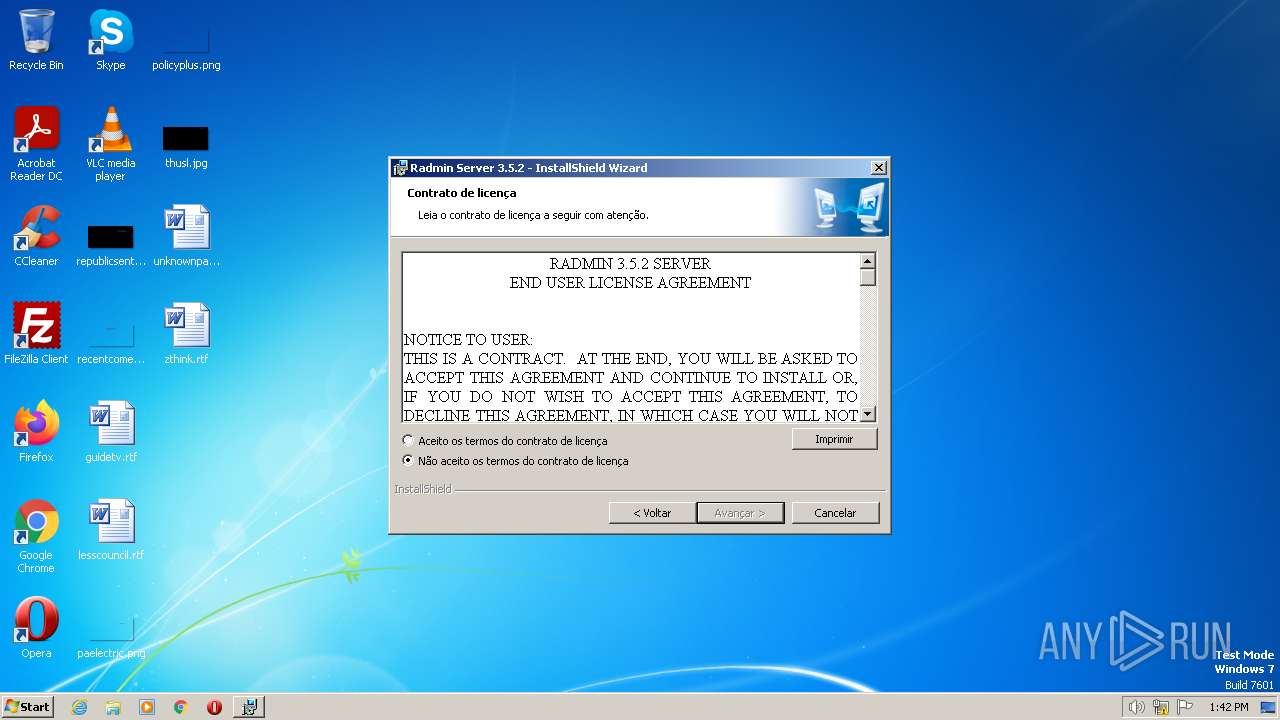Screen dimensions: 1280x720
Task: Close the Radmin Server InstallShield Wizard
Action: pyautogui.click(x=878, y=168)
